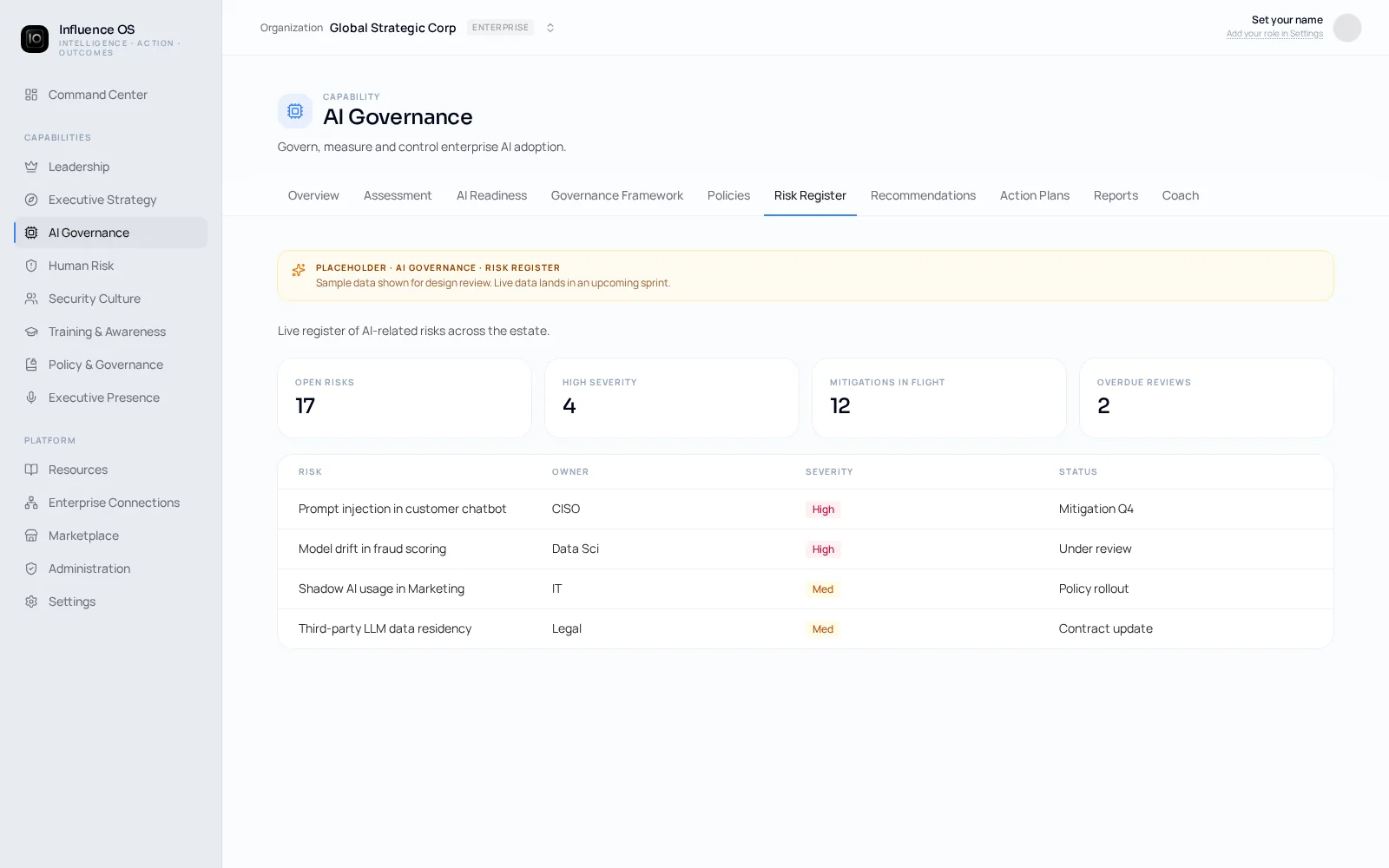Click the Resources book icon
Screen dimensions: 1389x868
click(x=31, y=470)
